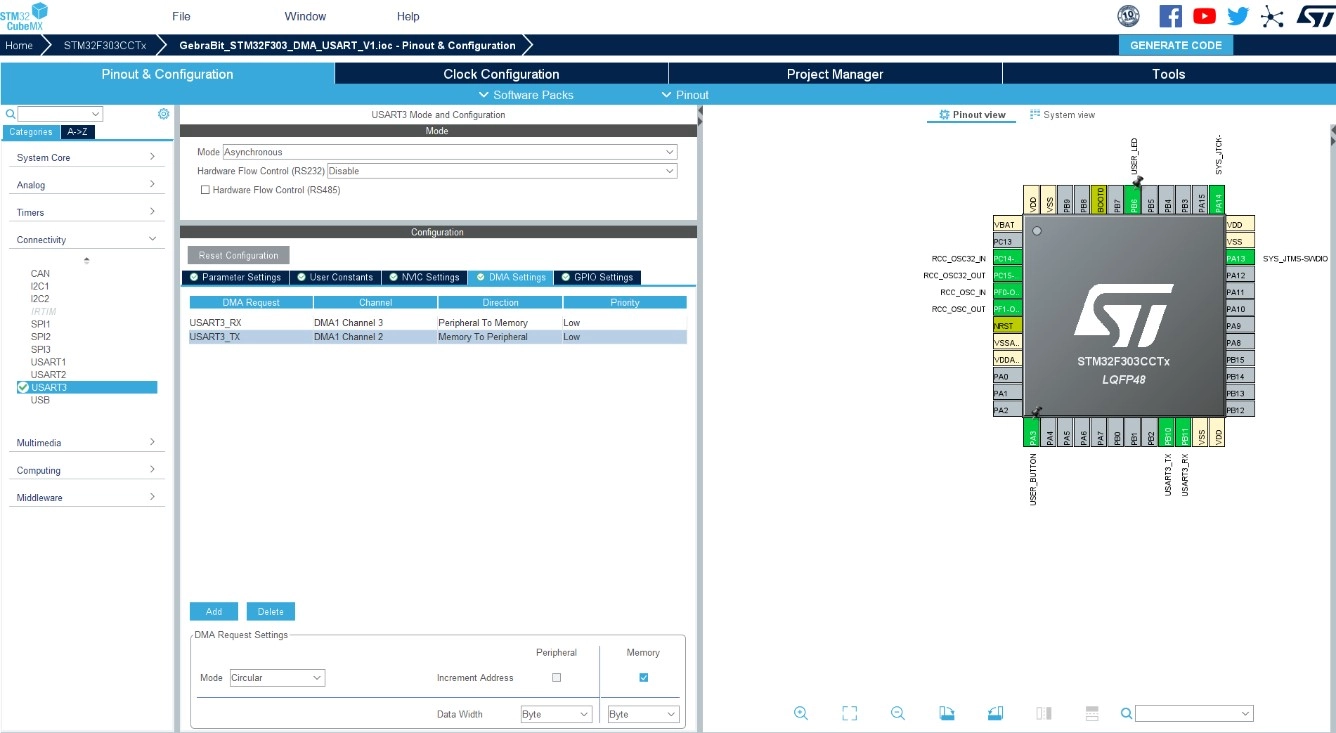Open ST's YouTube channel icon
Screen dimensions: 1336x733
click(x=1204, y=16)
